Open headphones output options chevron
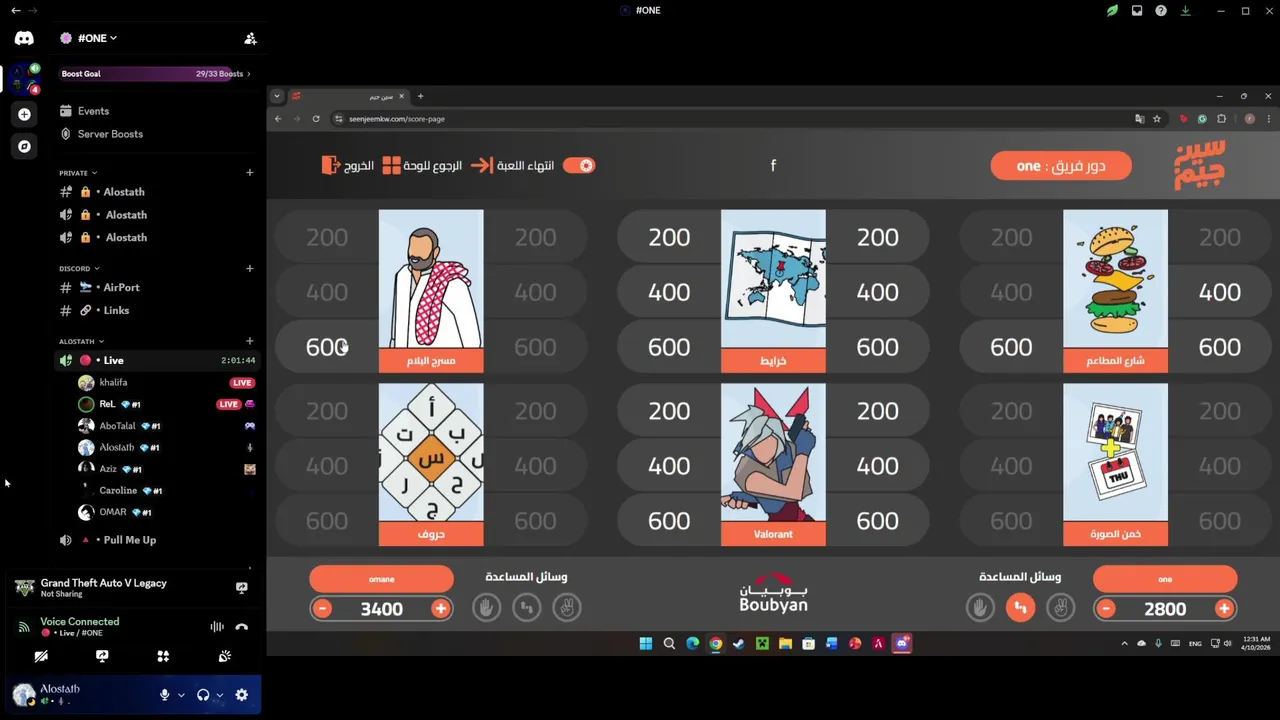 [219, 695]
